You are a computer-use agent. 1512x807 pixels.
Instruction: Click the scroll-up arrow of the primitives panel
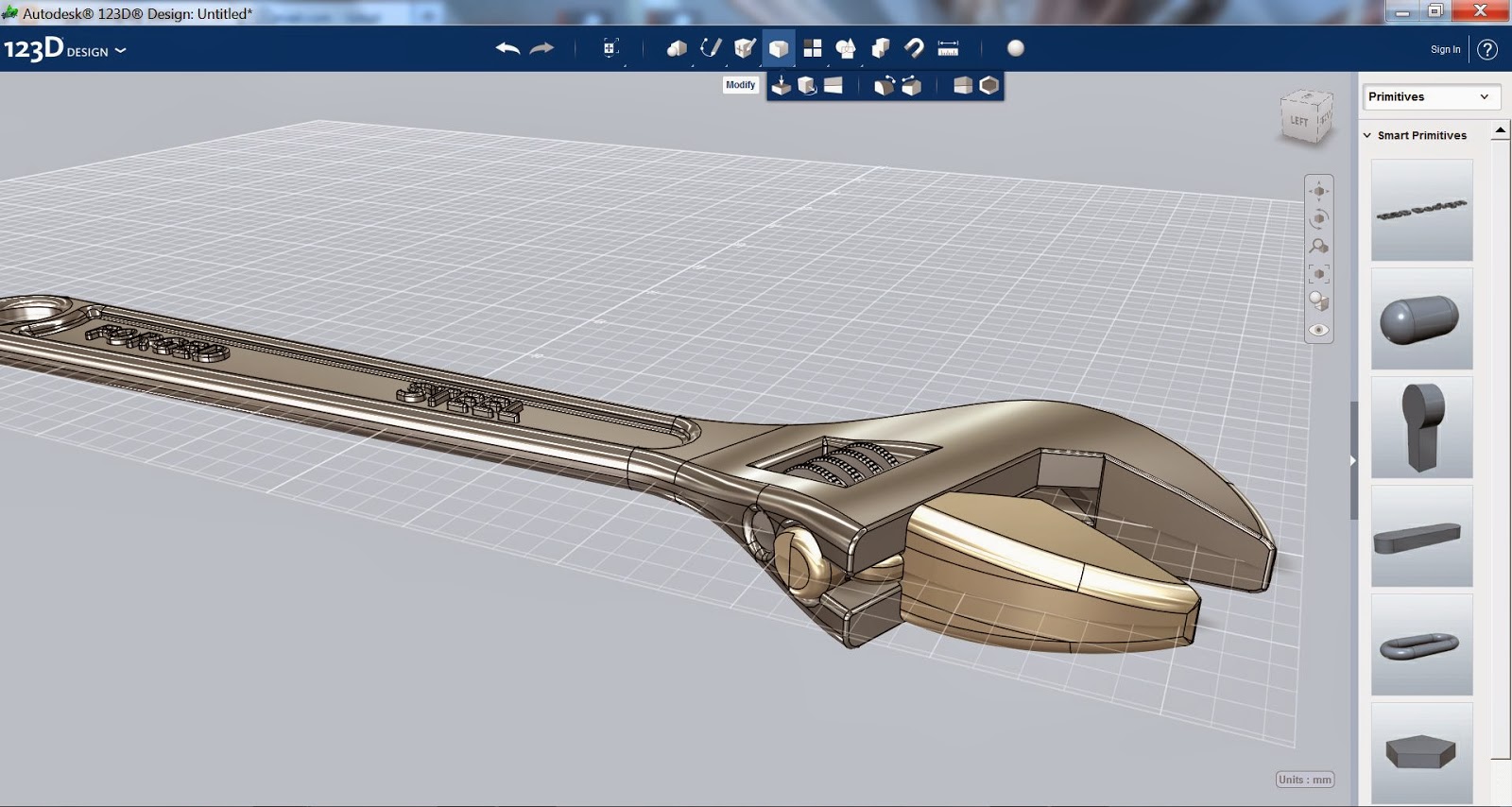click(x=1501, y=129)
